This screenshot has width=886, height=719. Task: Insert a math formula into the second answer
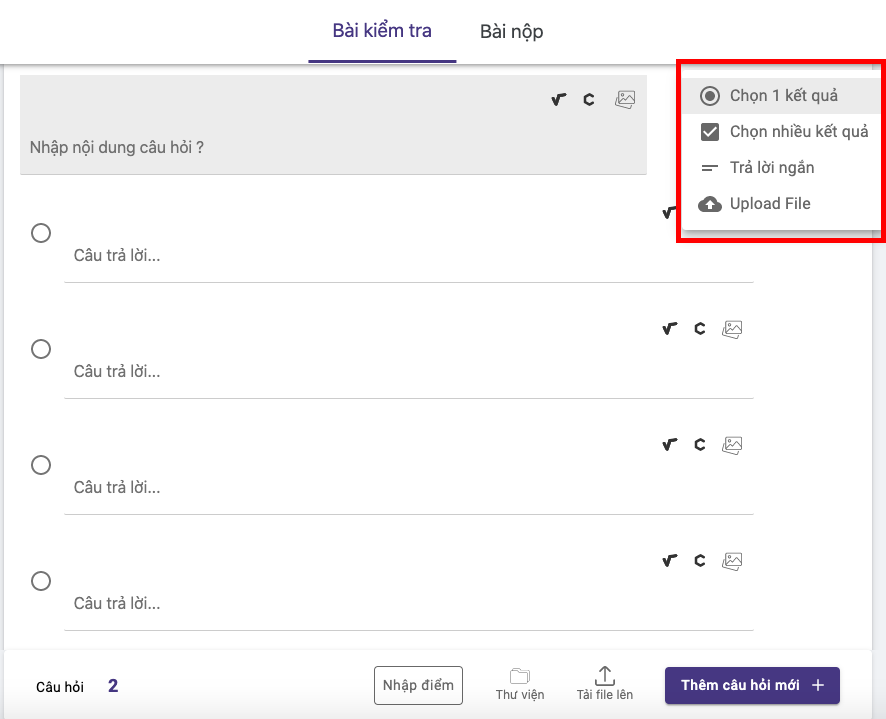click(x=669, y=328)
